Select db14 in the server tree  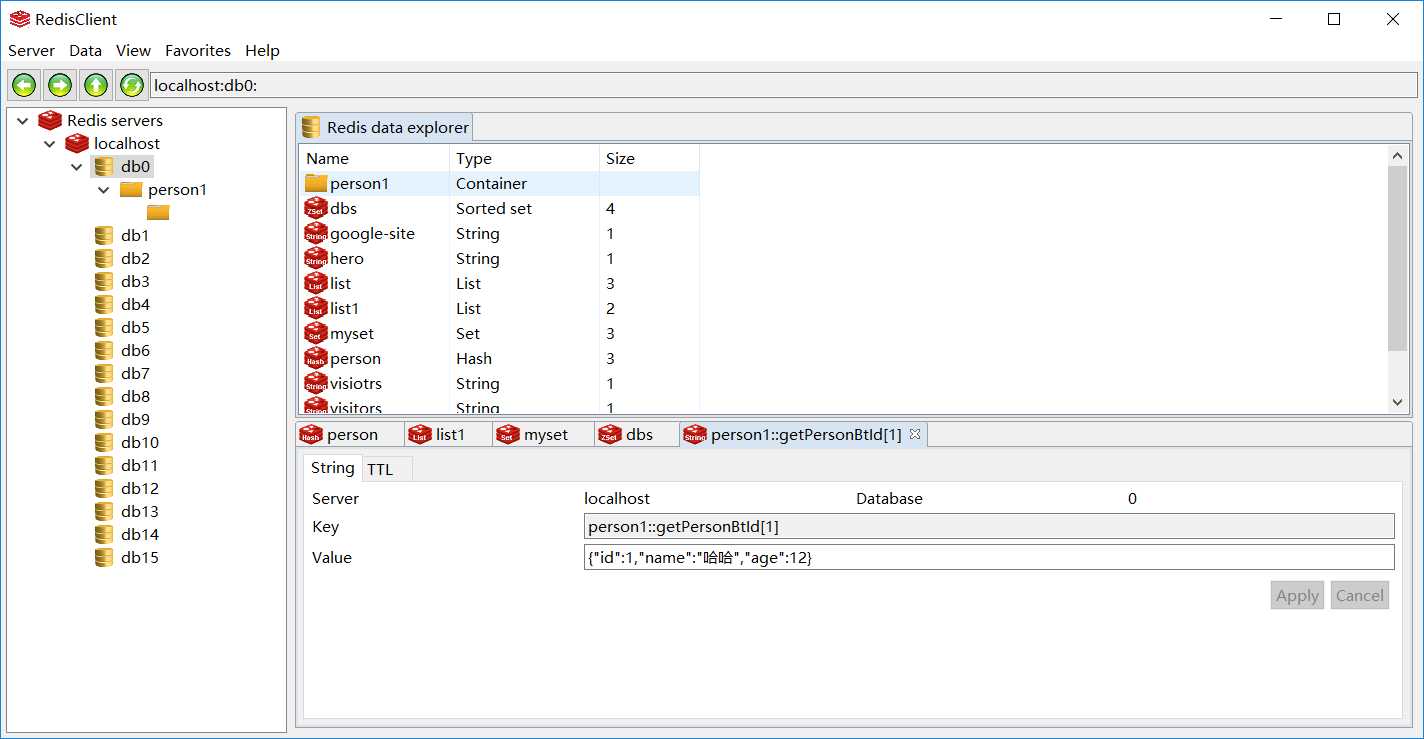click(x=140, y=534)
